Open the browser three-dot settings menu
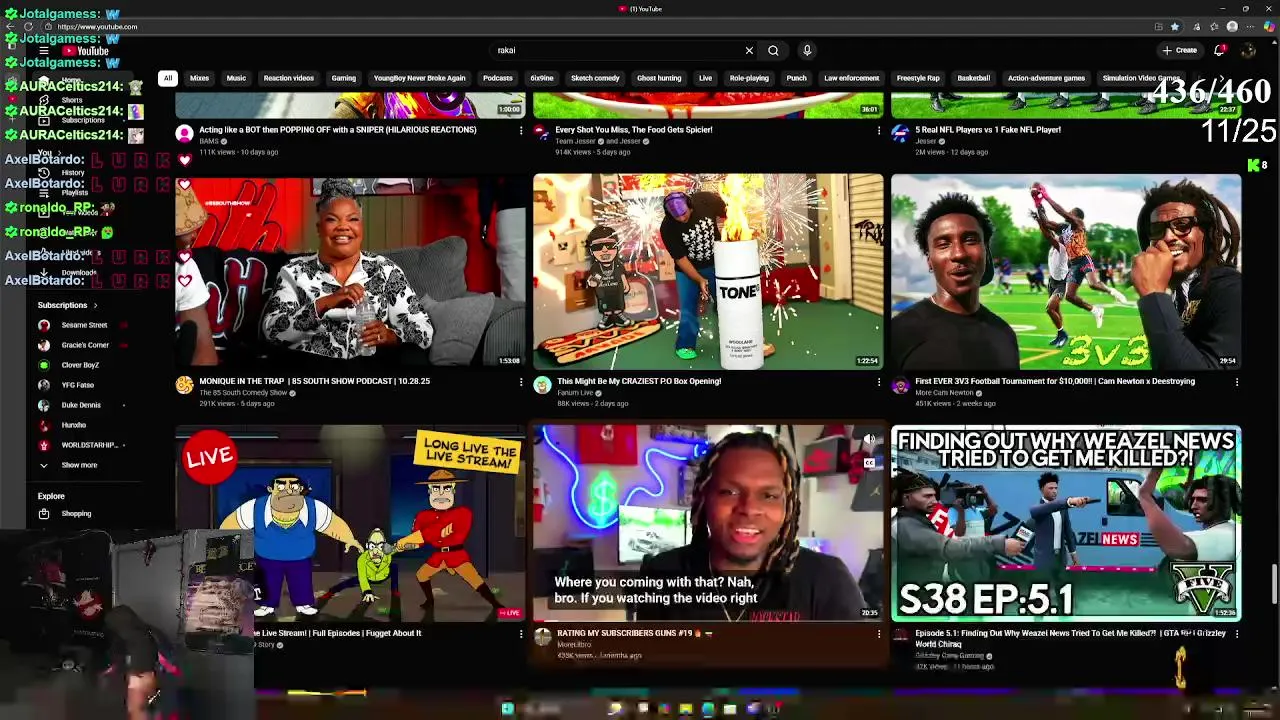1280x720 pixels. click(x=1251, y=27)
